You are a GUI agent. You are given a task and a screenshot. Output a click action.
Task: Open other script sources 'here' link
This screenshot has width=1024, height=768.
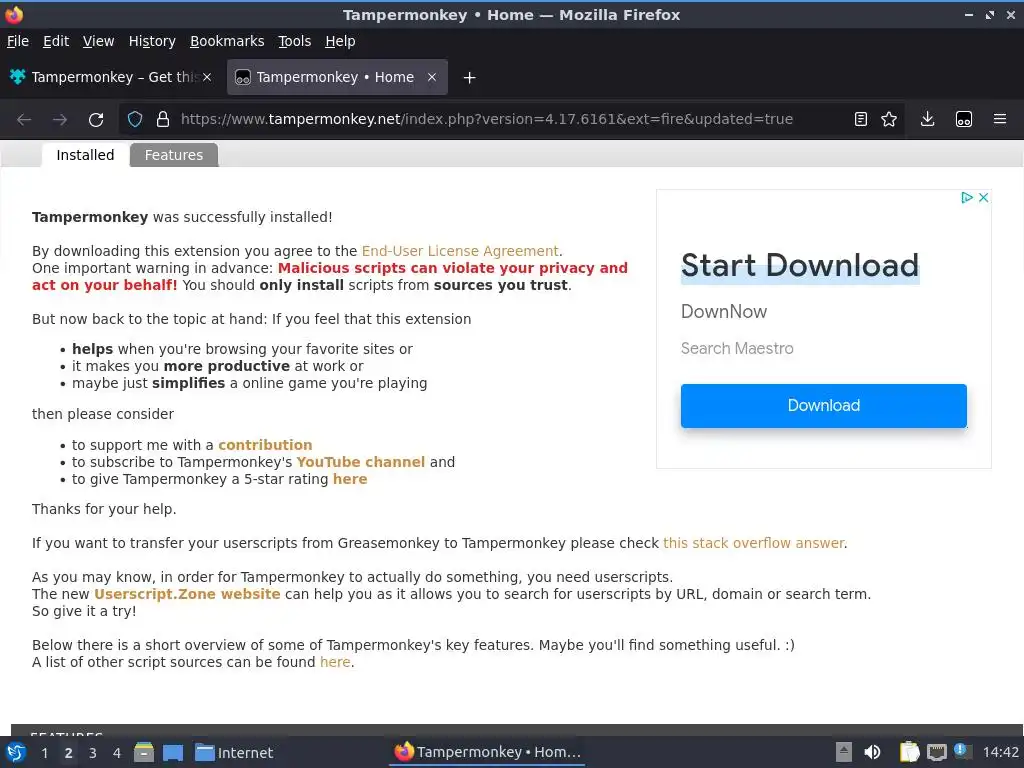335,662
